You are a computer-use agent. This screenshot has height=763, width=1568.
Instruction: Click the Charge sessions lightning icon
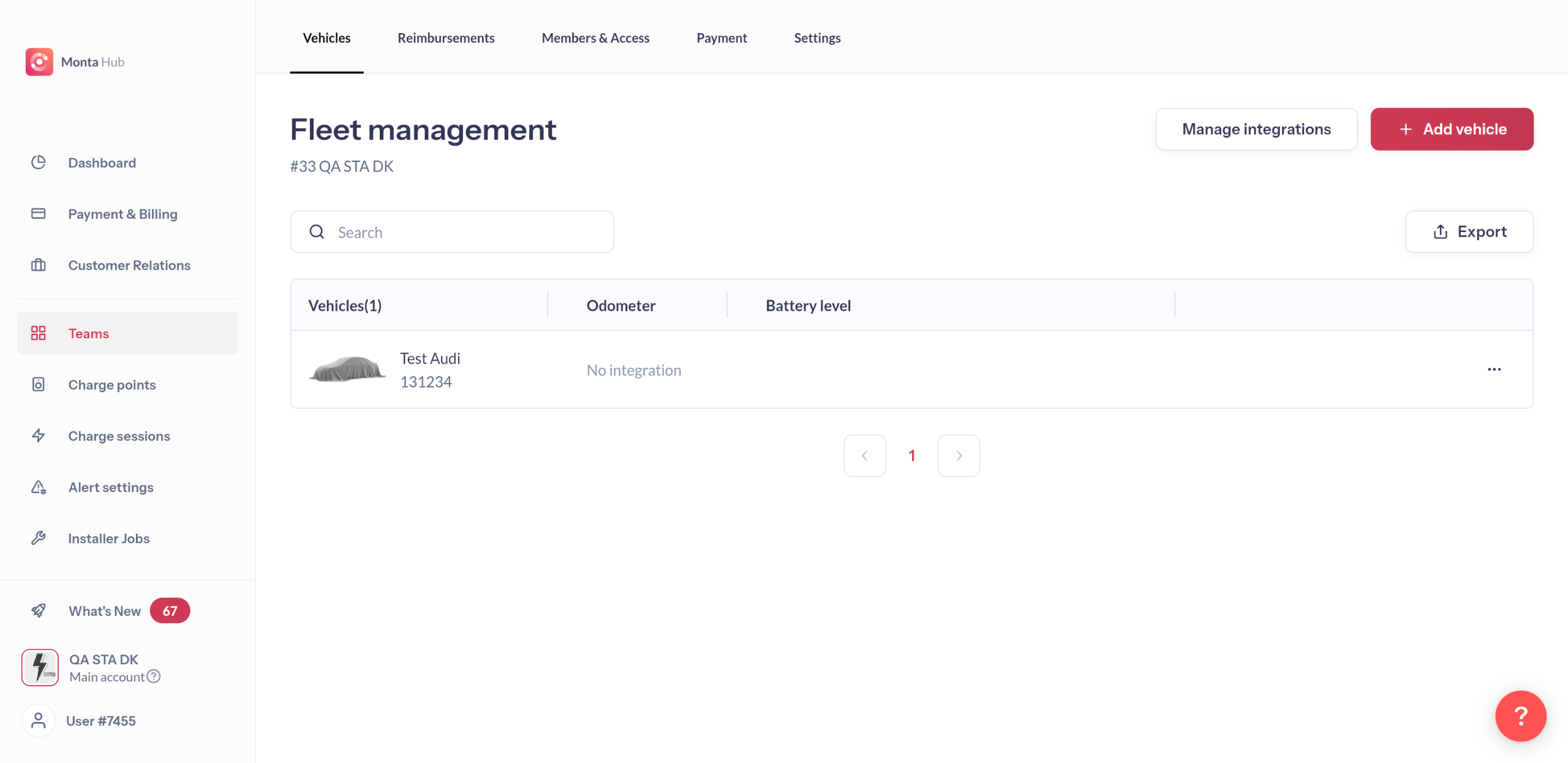click(39, 435)
